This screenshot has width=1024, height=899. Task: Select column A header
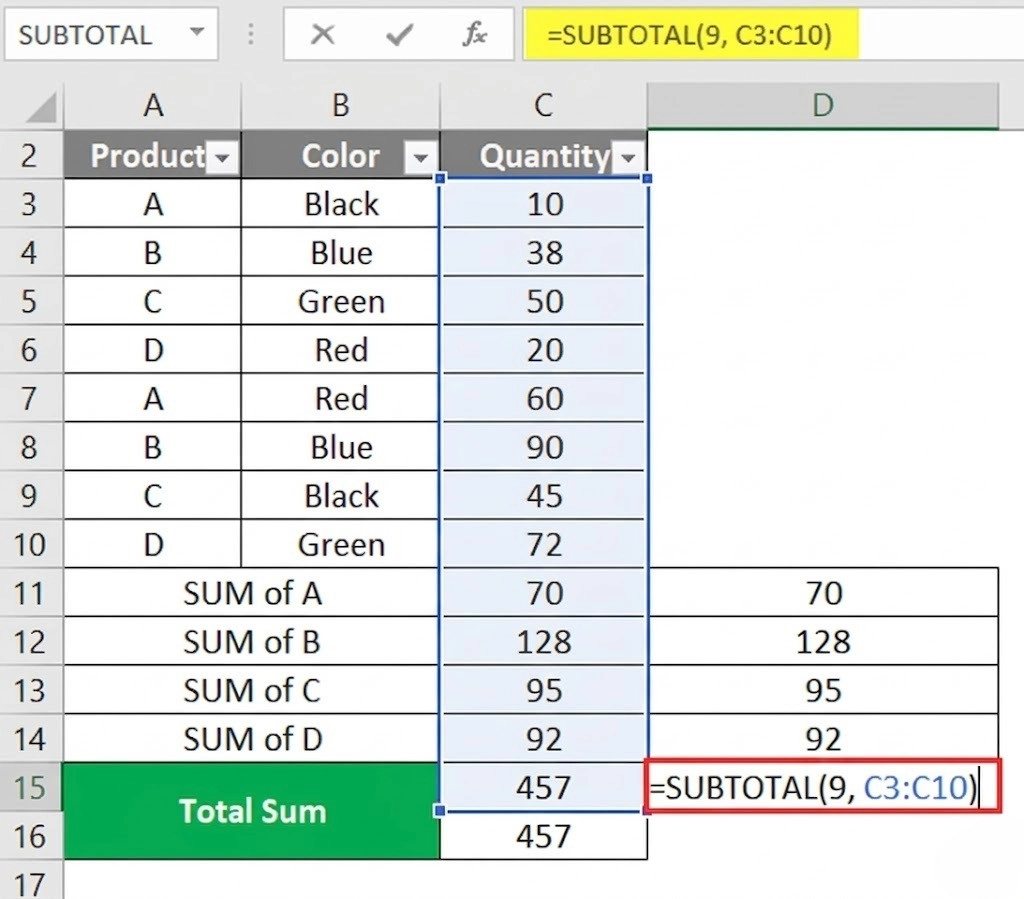tap(153, 105)
